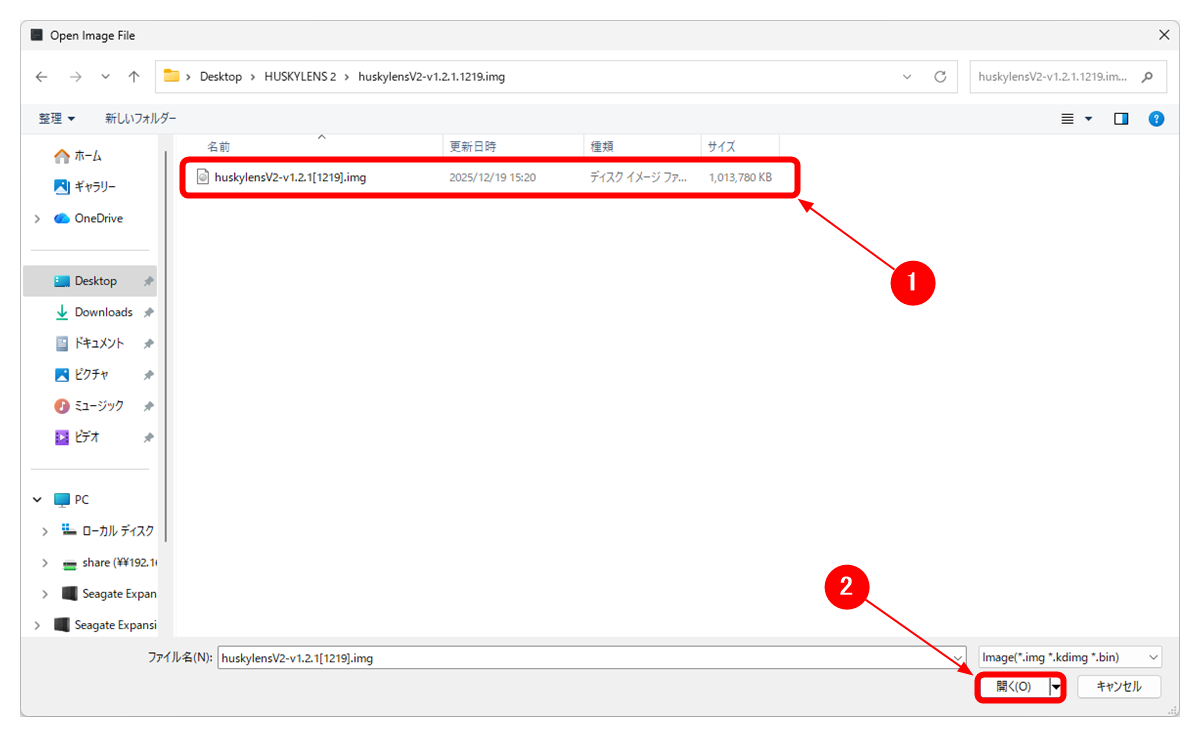Screen dimensions: 1200x737
Task: Toggle the preview pane icon
Action: (1121, 119)
